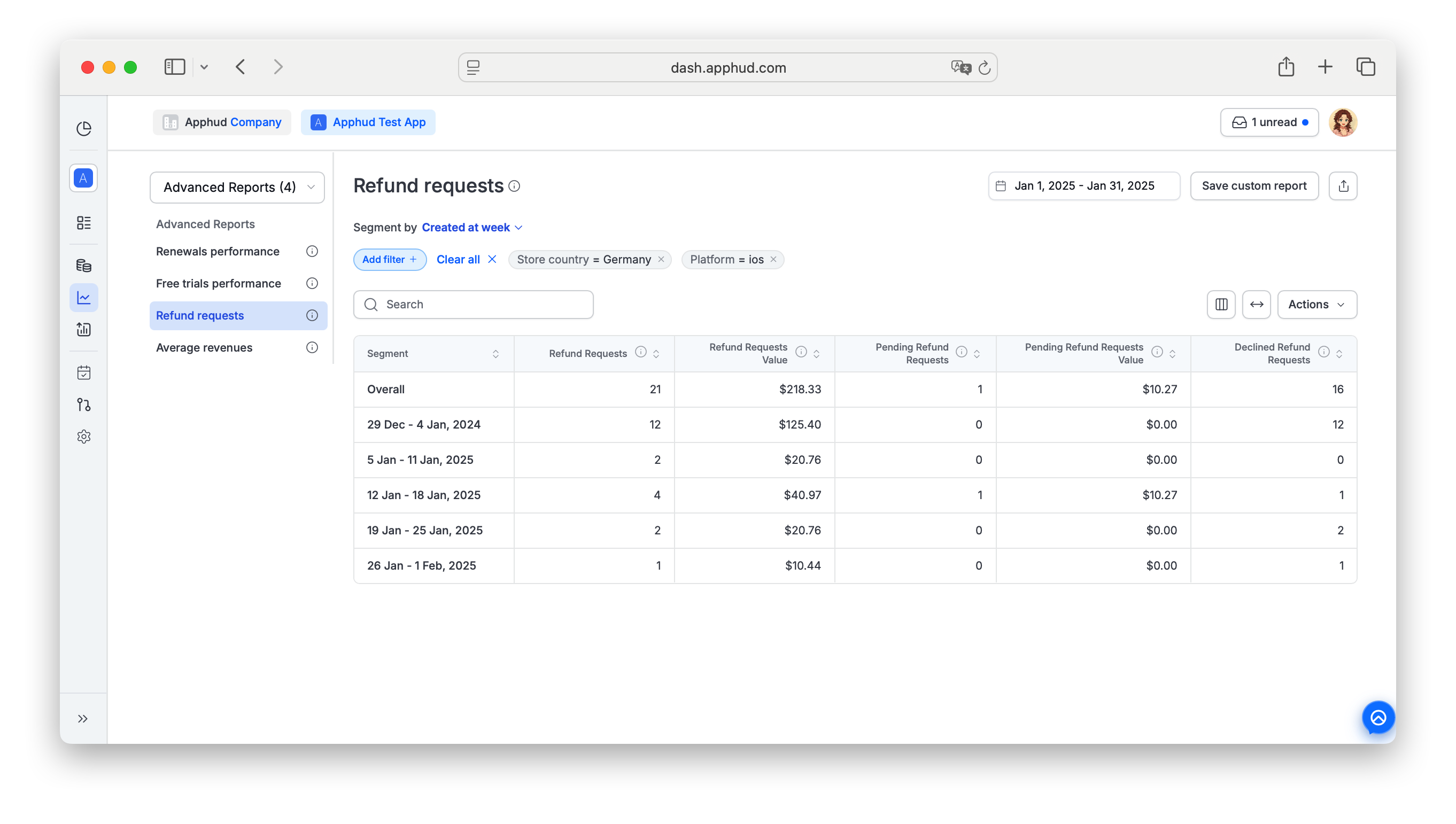Open the Actions dropdown menu
This screenshot has height=824, width=1456.
coord(1316,305)
